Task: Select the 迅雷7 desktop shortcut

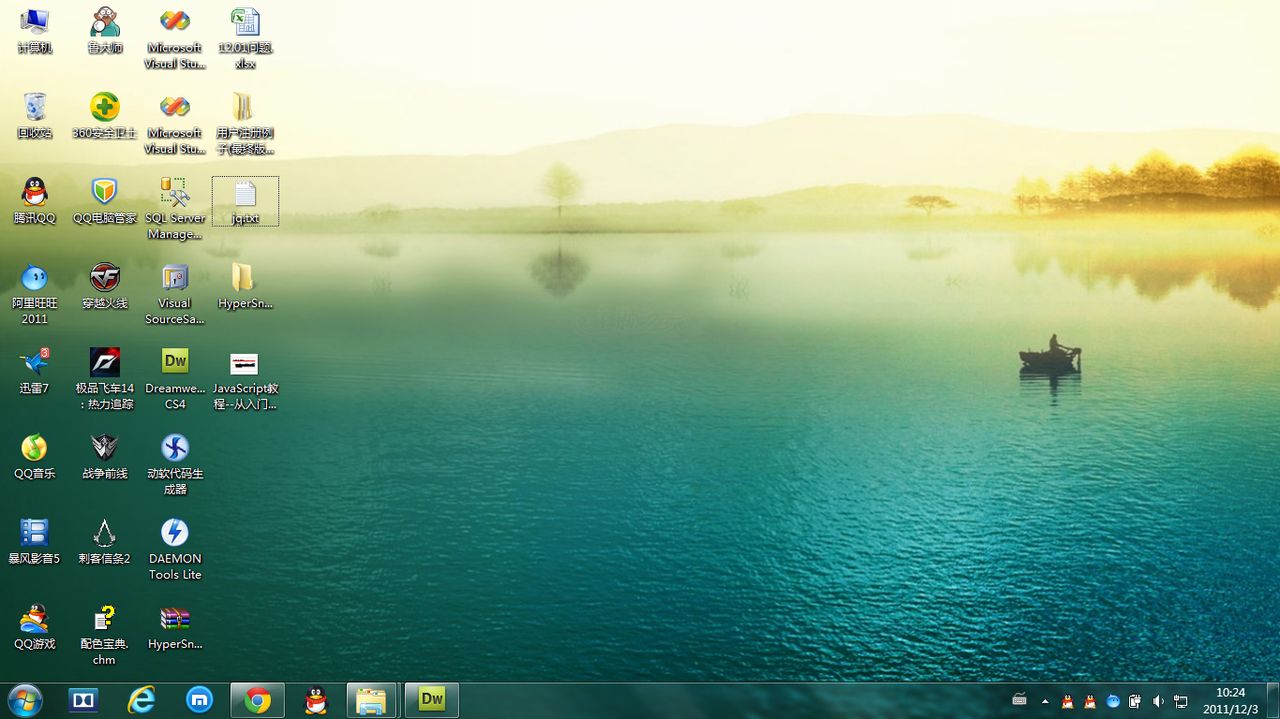Action: click(34, 371)
